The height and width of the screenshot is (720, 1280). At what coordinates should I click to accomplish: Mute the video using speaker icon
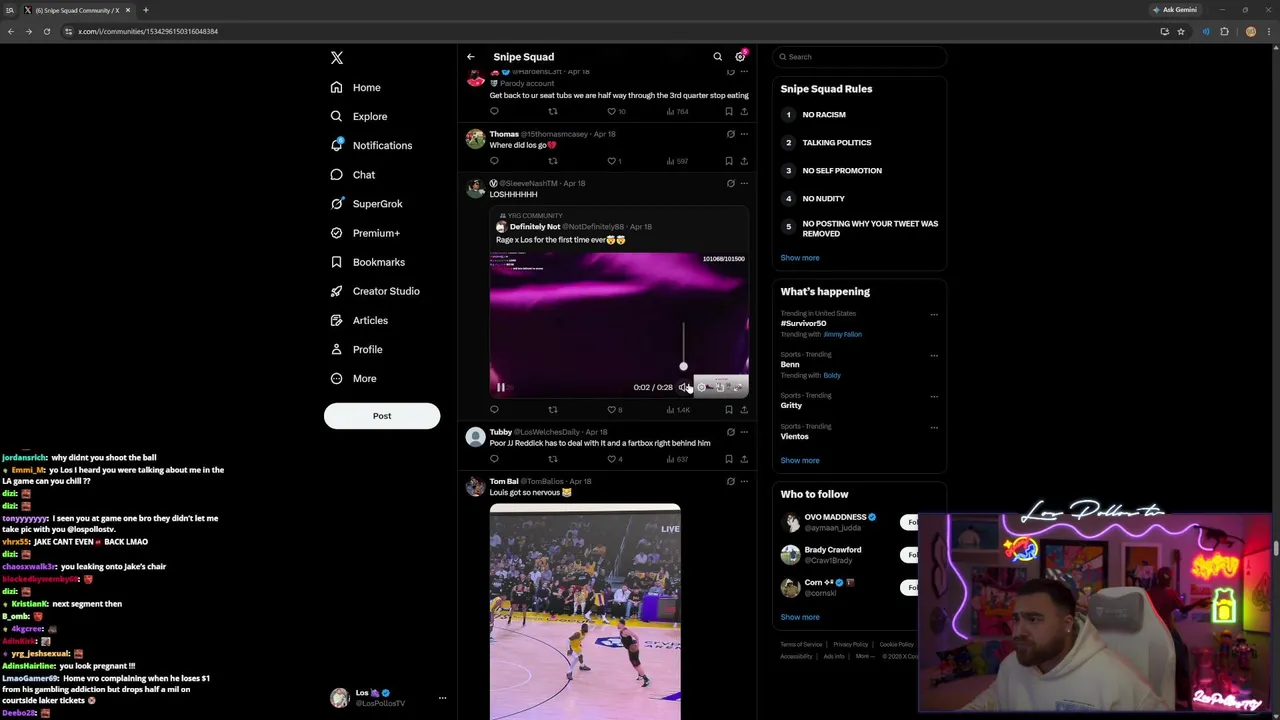[683, 387]
